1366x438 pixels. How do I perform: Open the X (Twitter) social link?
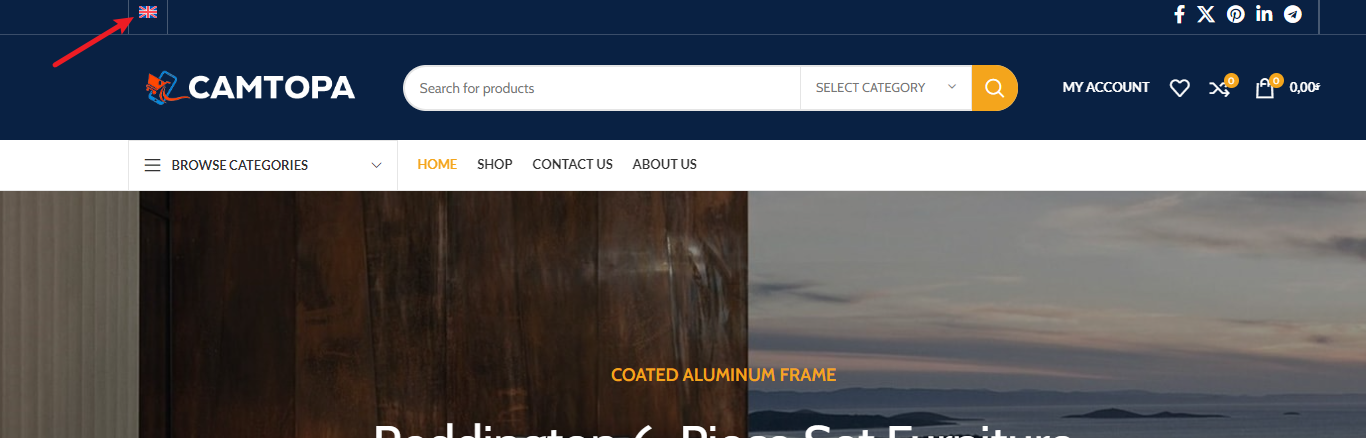[x=1206, y=14]
